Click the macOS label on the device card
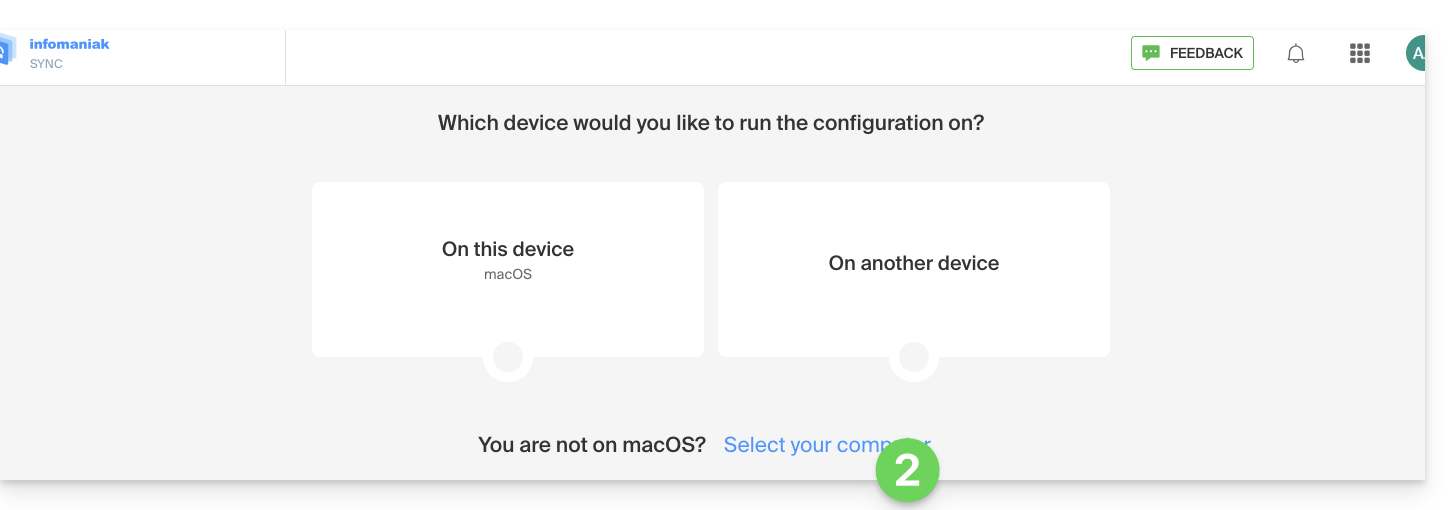The height and width of the screenshot is (510, 1455). [508, 274]
